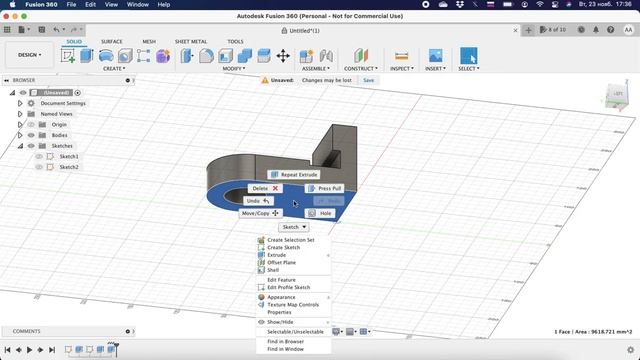Open the timeline settings gear icon
The height and width of the screenshot is (360, 640).
[630, 350]
